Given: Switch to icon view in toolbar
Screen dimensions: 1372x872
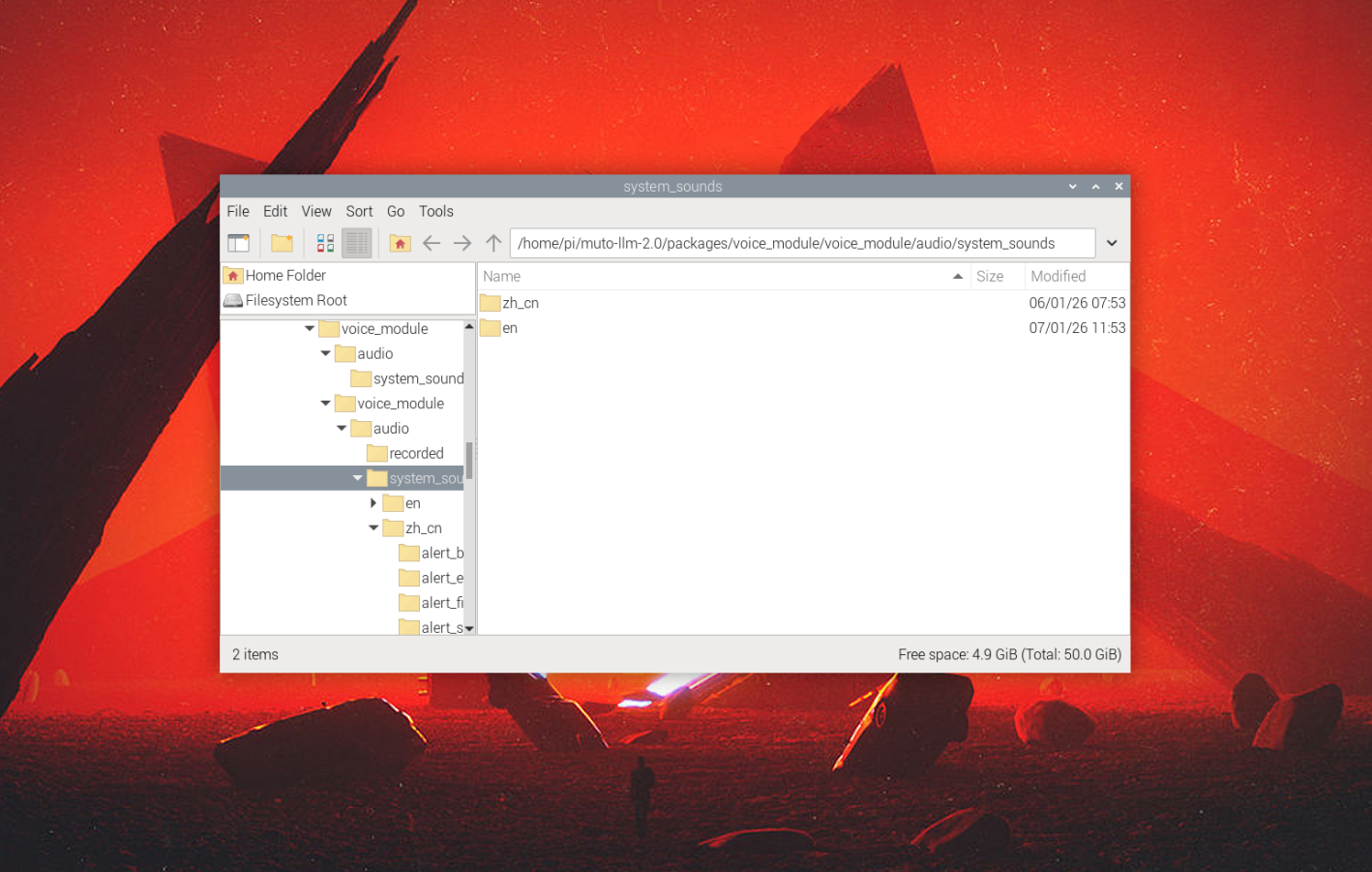Looking at the screenshot, I should (x=325, y=243).
